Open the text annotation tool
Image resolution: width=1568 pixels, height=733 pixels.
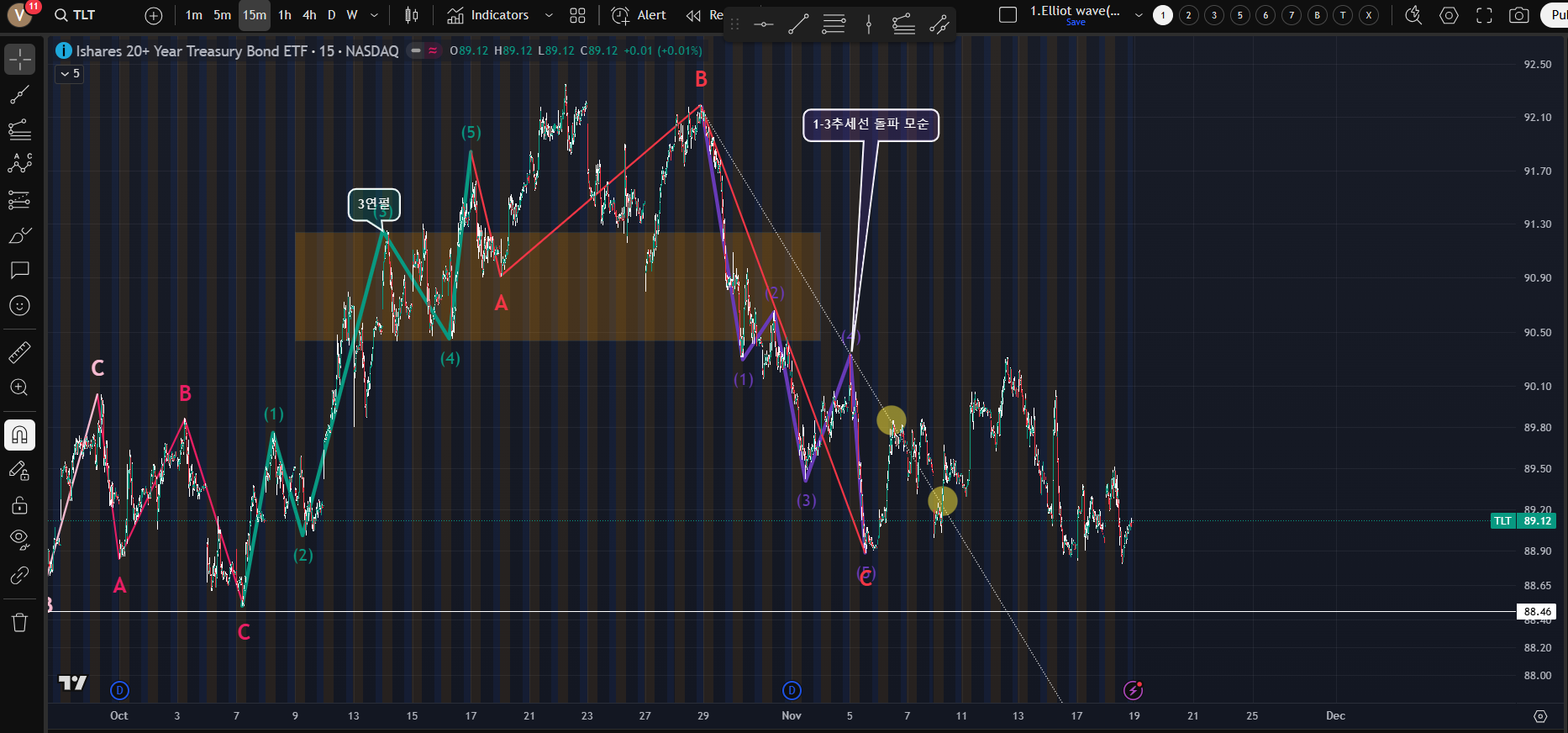click(19, 270)
